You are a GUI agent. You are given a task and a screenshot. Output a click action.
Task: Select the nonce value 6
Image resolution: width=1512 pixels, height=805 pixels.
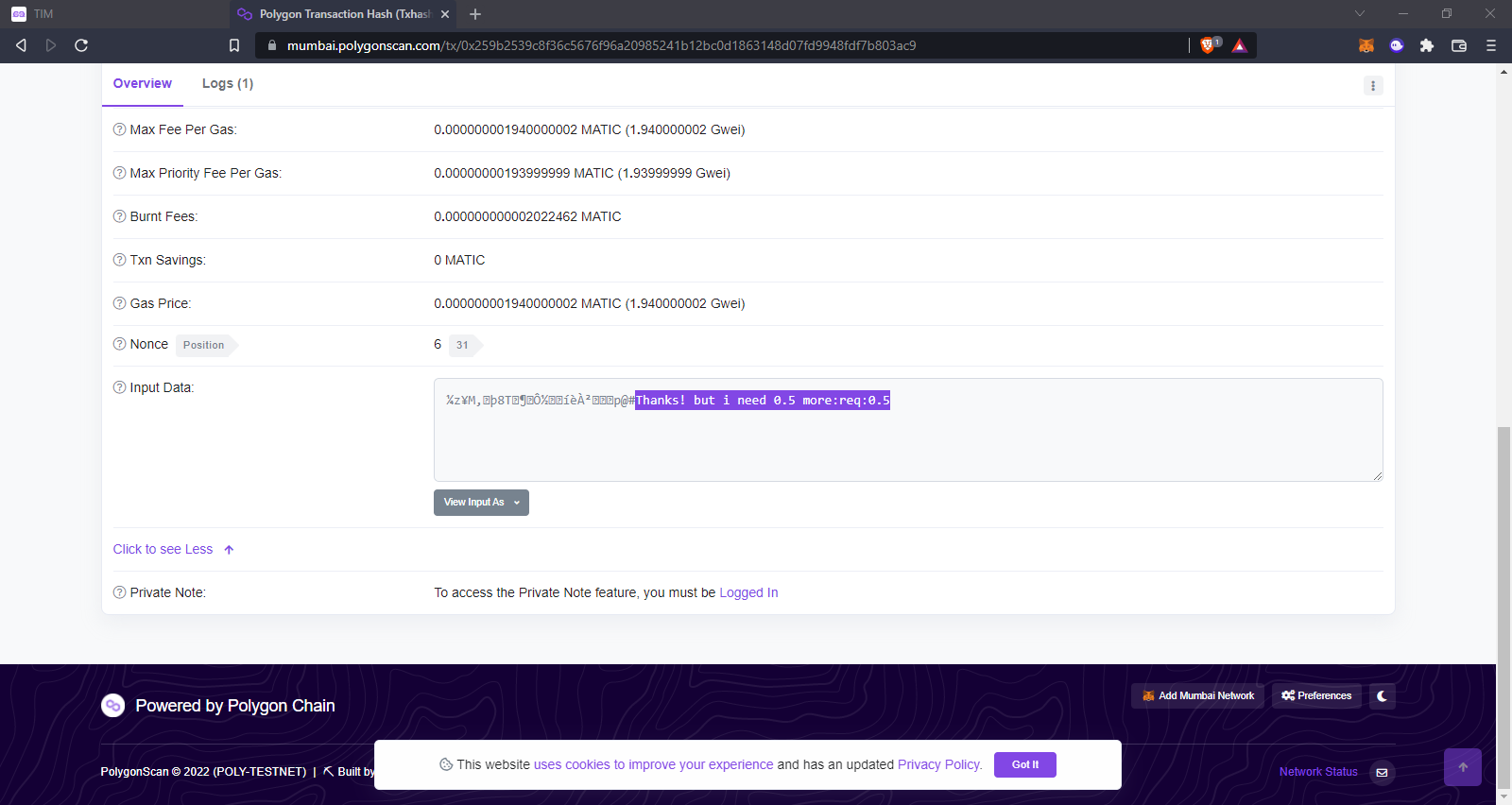coord(438,344)
